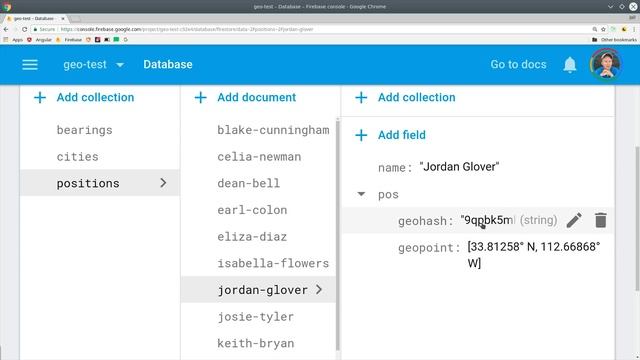Click the geohash value "9qpbk5m"
Screen dimensions: 640x360
point(488,220)
